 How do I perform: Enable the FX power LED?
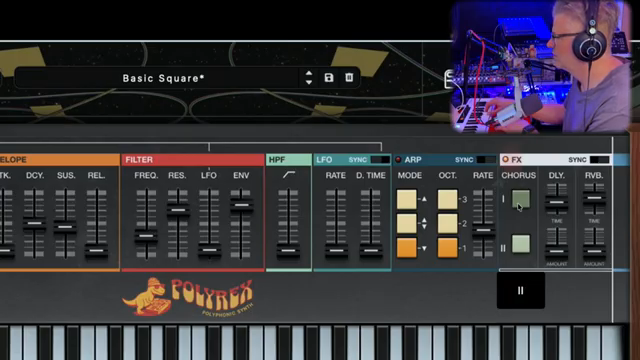505,159
